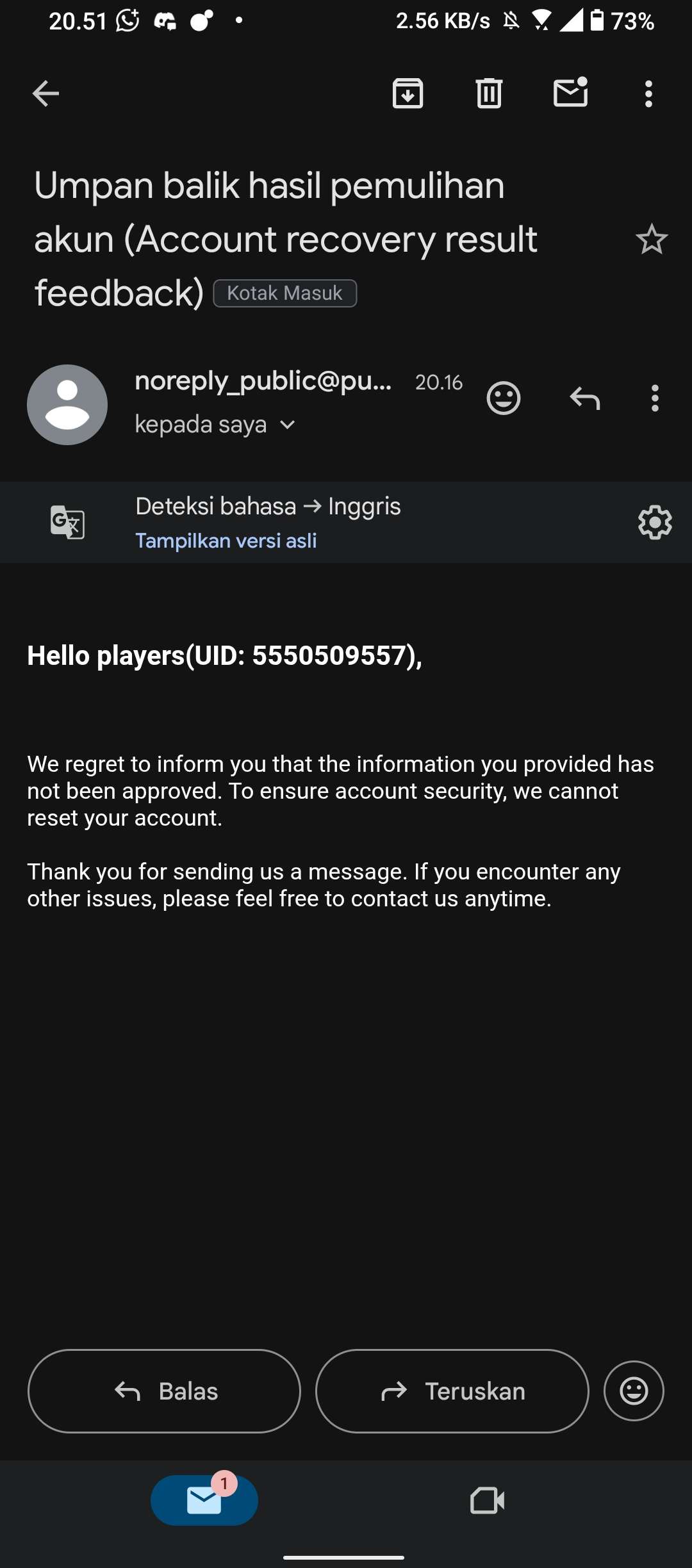692x1568 pixels.
Task: Reply using the arrow beside sender
Action: coord(585,398)
